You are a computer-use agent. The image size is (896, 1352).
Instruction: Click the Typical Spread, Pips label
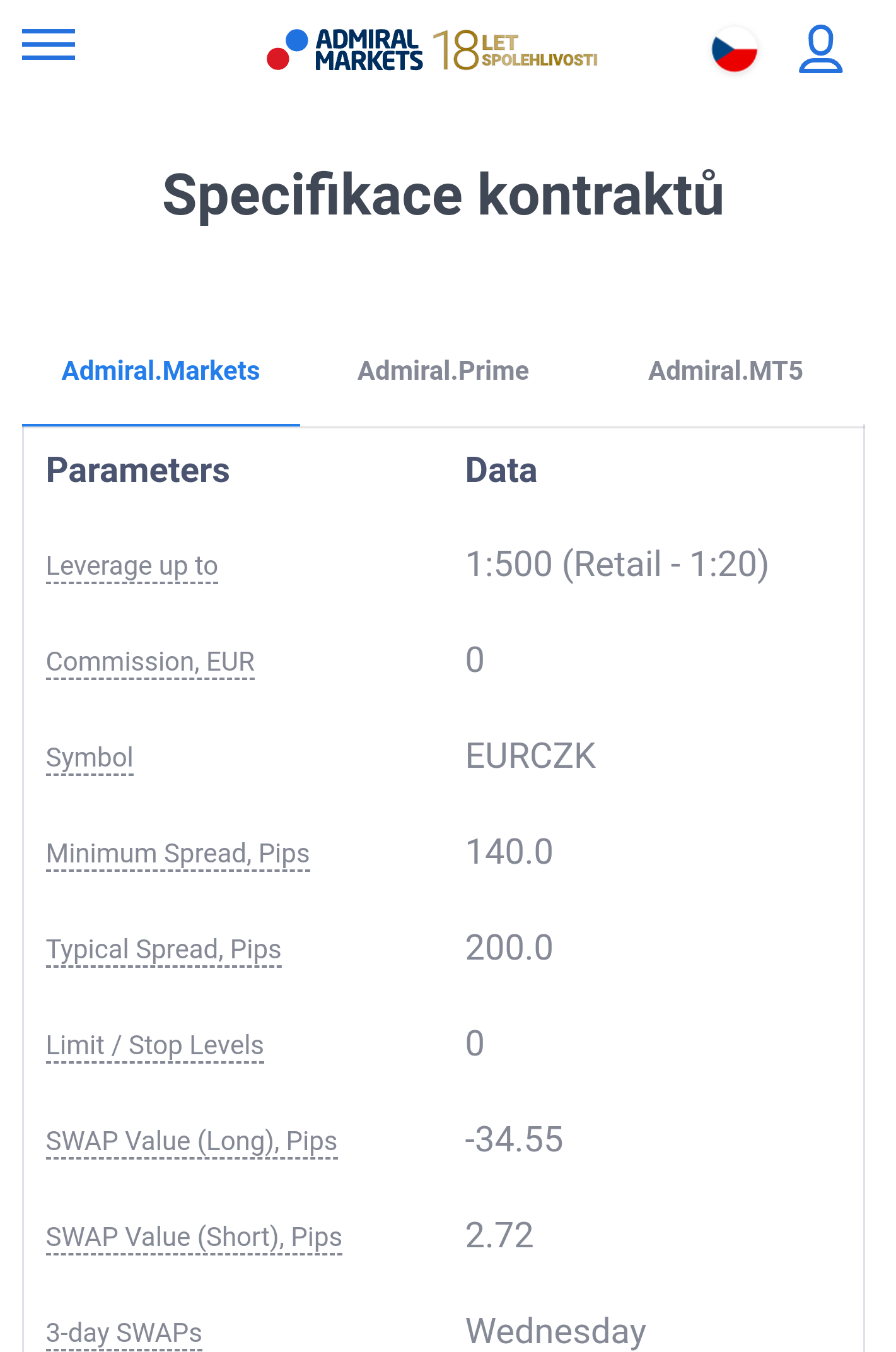[x=164, y=949]
